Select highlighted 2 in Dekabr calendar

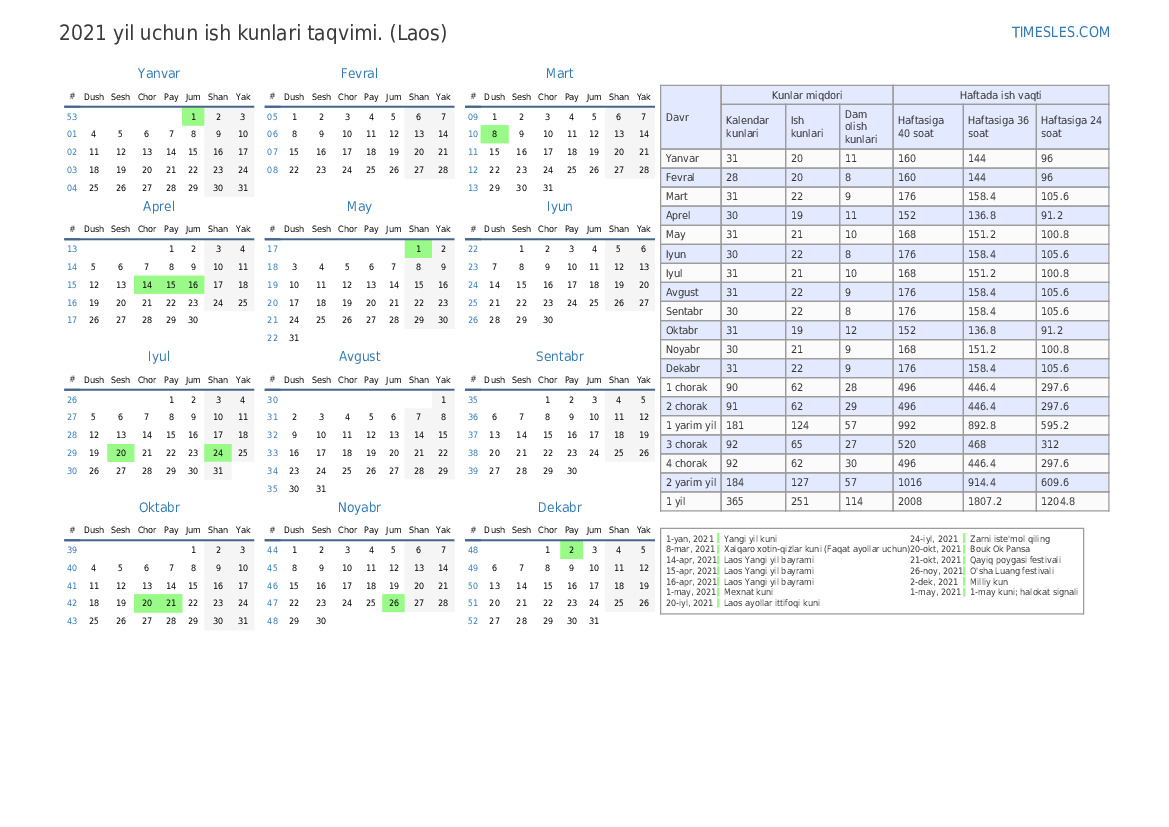coord(571,550)
